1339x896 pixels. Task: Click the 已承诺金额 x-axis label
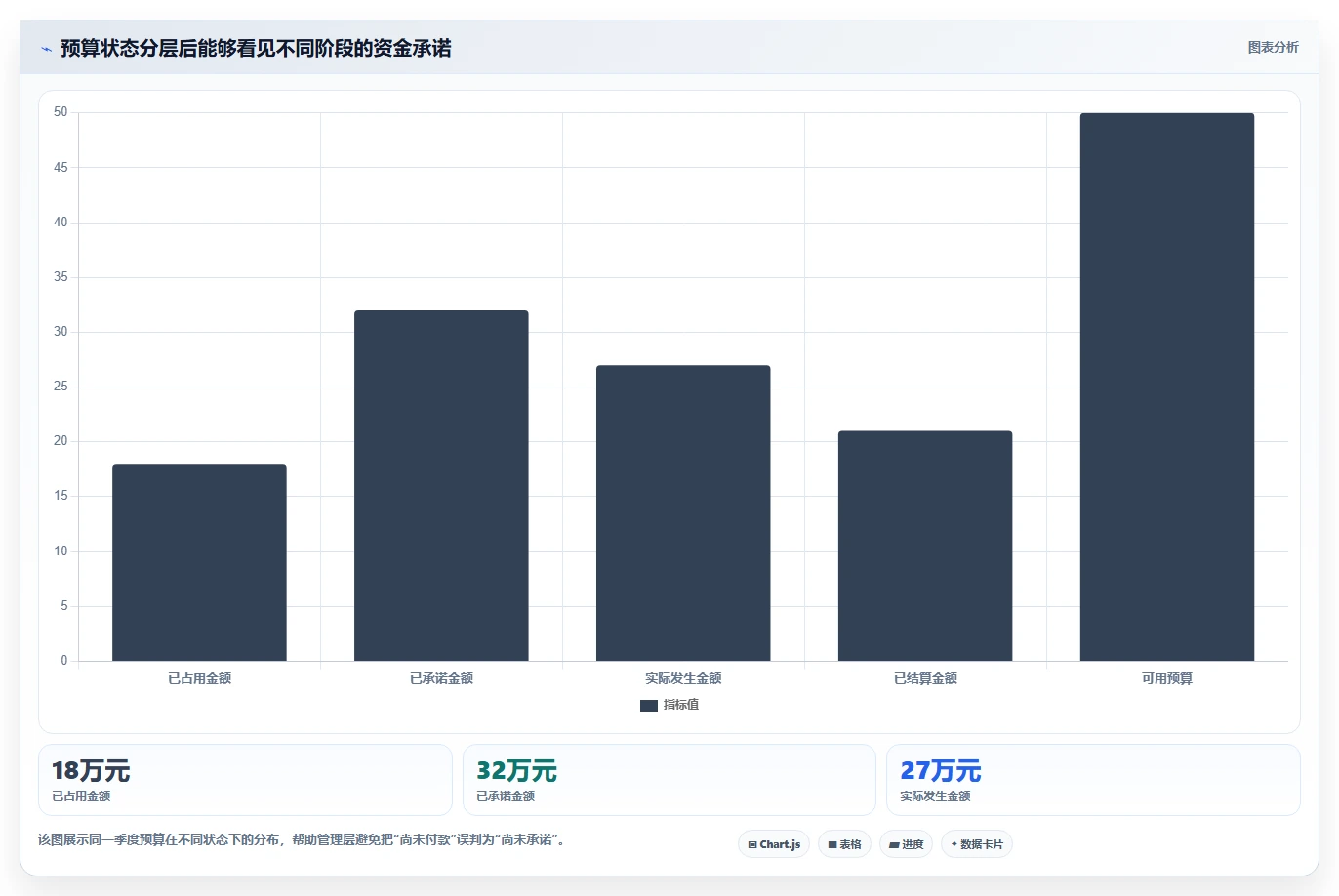click(441, 678)
